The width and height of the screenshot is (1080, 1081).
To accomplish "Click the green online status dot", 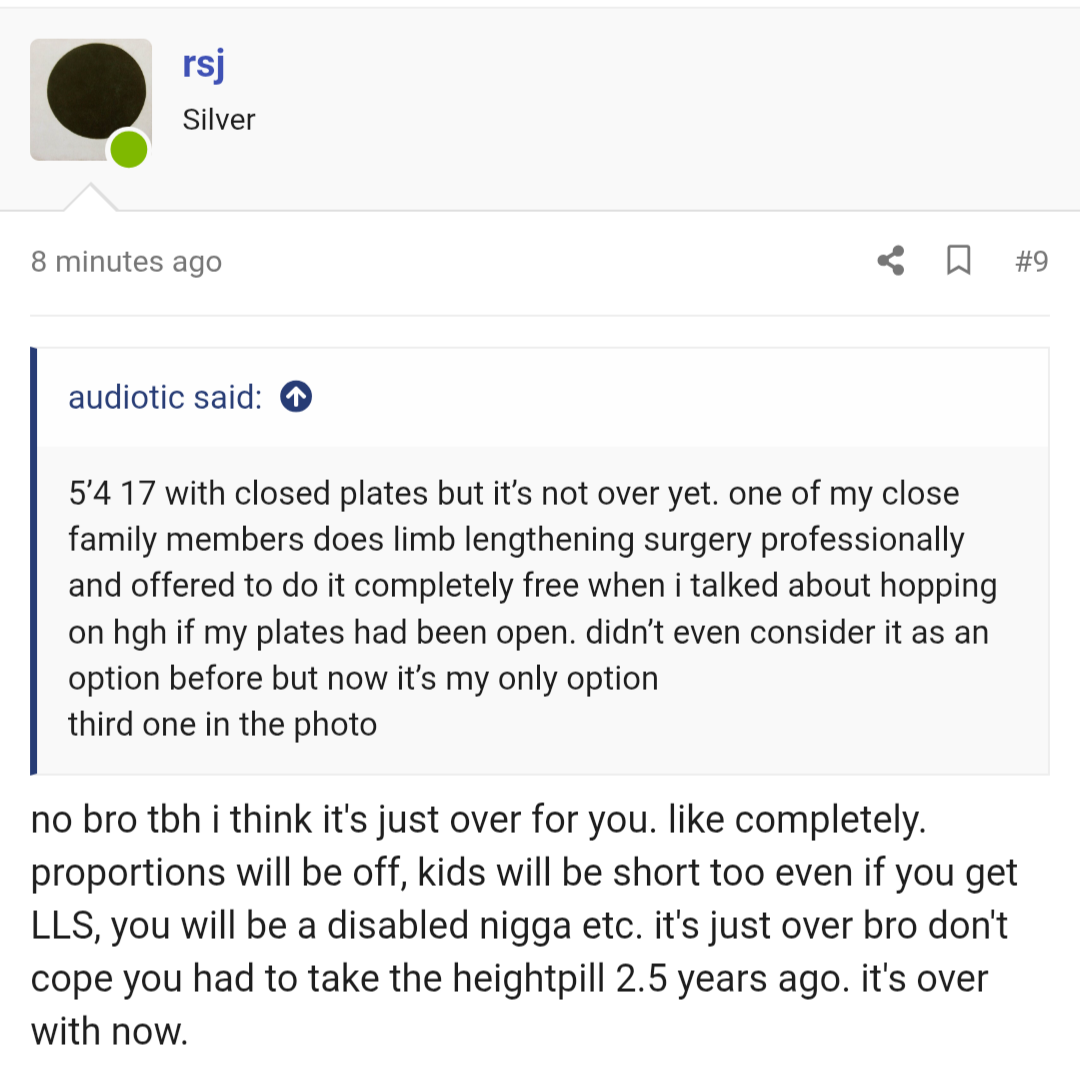I will tap(129, 150).
